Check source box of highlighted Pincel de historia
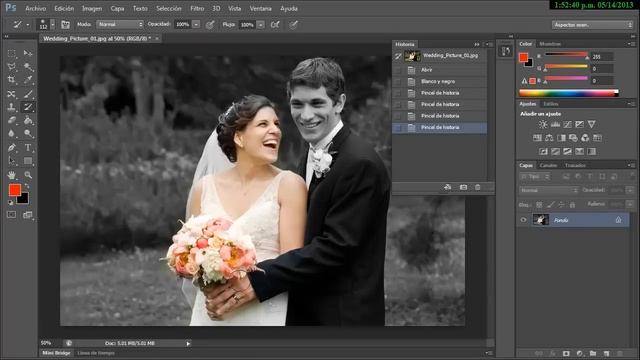 tap(398, 128)
